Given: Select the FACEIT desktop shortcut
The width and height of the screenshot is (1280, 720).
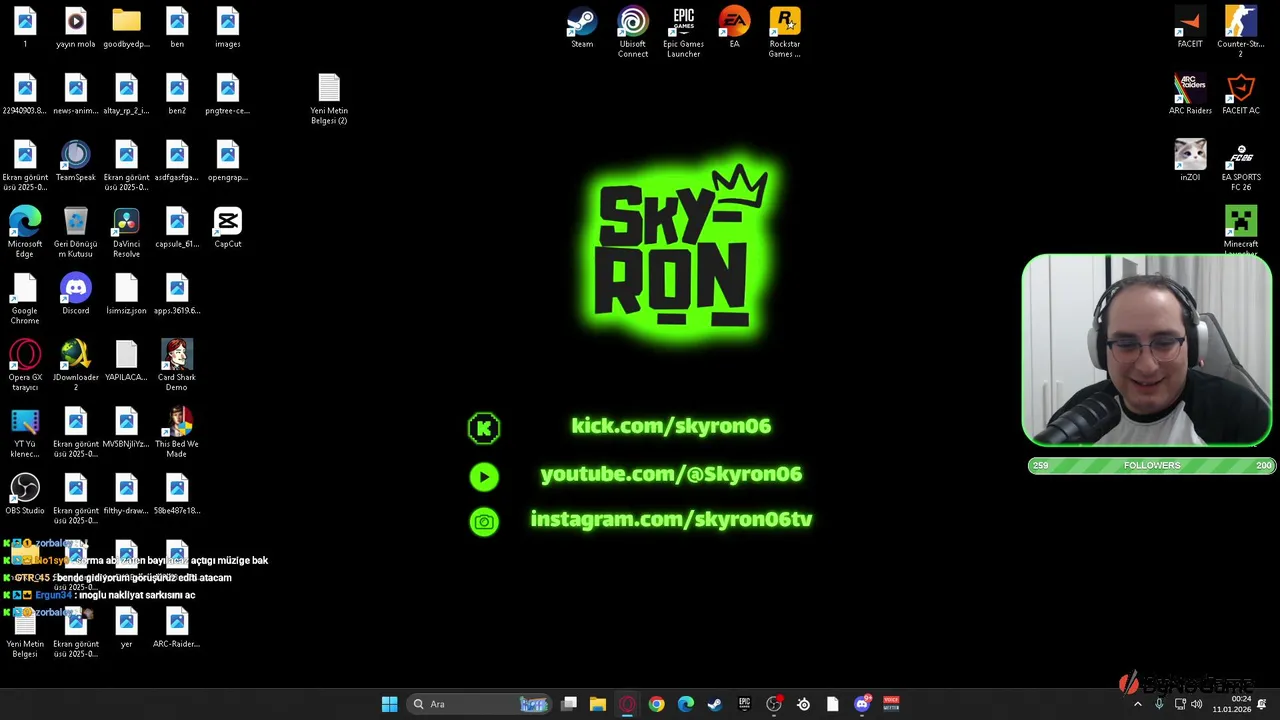Looking at the screenshot, I should [x=1190, y=28].
